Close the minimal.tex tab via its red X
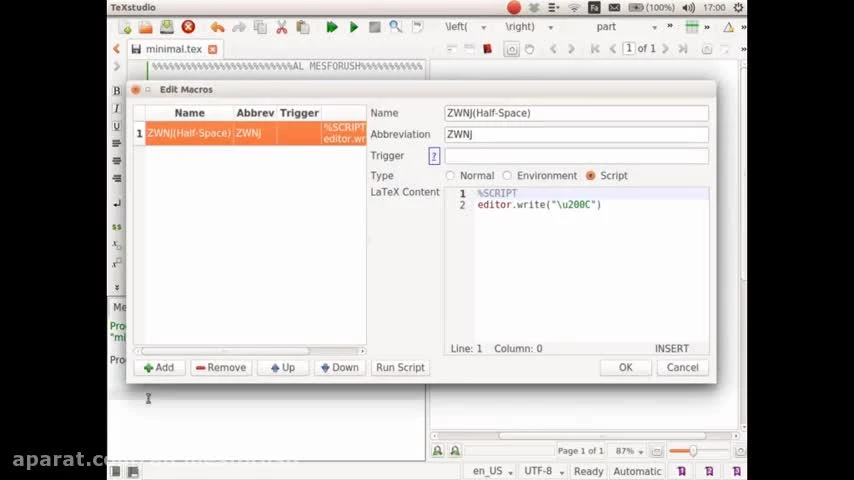 click(x=212, y=49)
